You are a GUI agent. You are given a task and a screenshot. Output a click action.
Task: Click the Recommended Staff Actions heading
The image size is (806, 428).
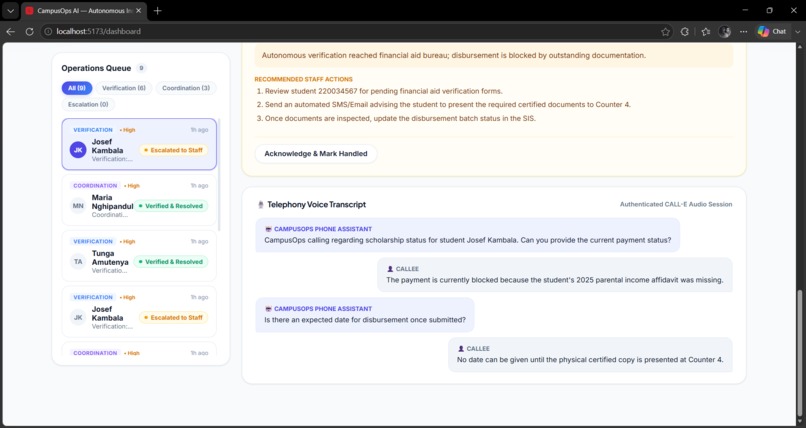[x=303, y=79]
